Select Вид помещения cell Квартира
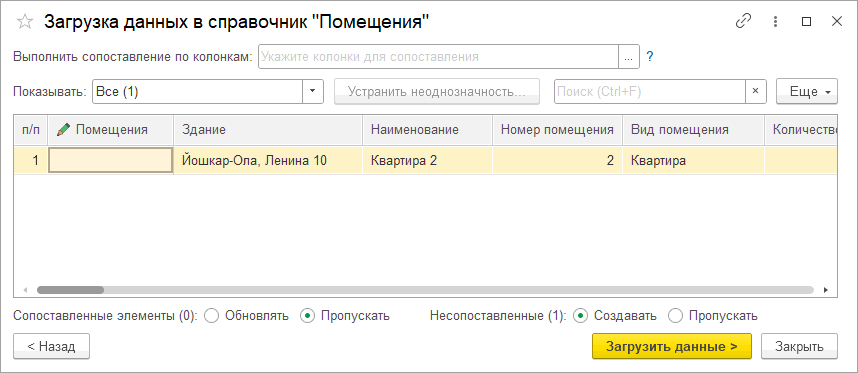Viewport: 858px width, 373px height. click(693, 161)
